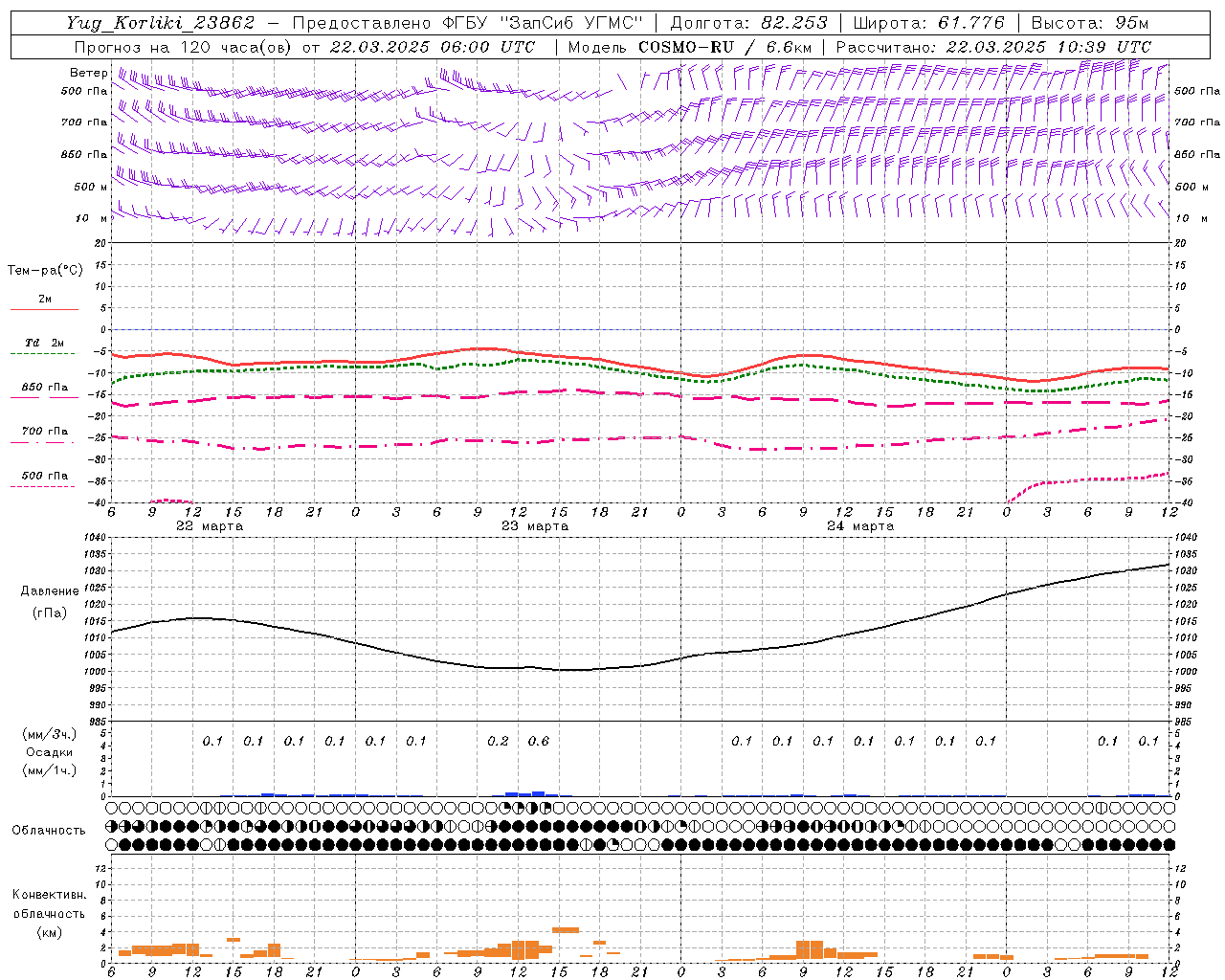
Task: Click the Ветер panel label
Action: coord(88,73)
